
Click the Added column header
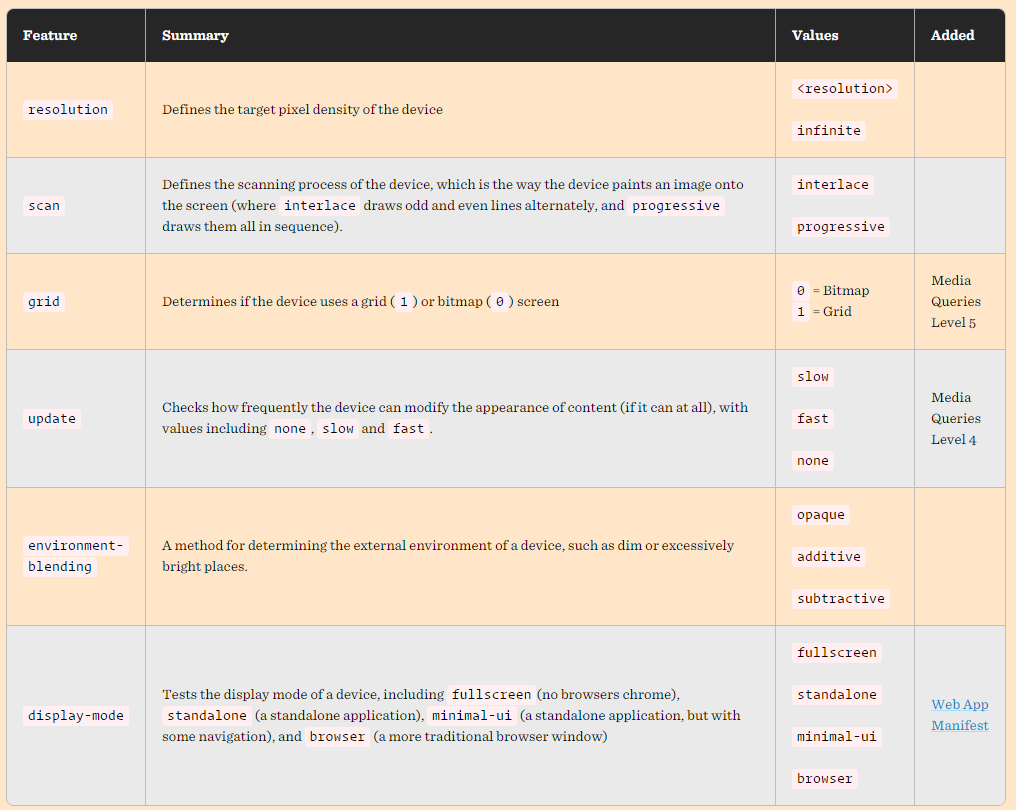pos(952,36)
